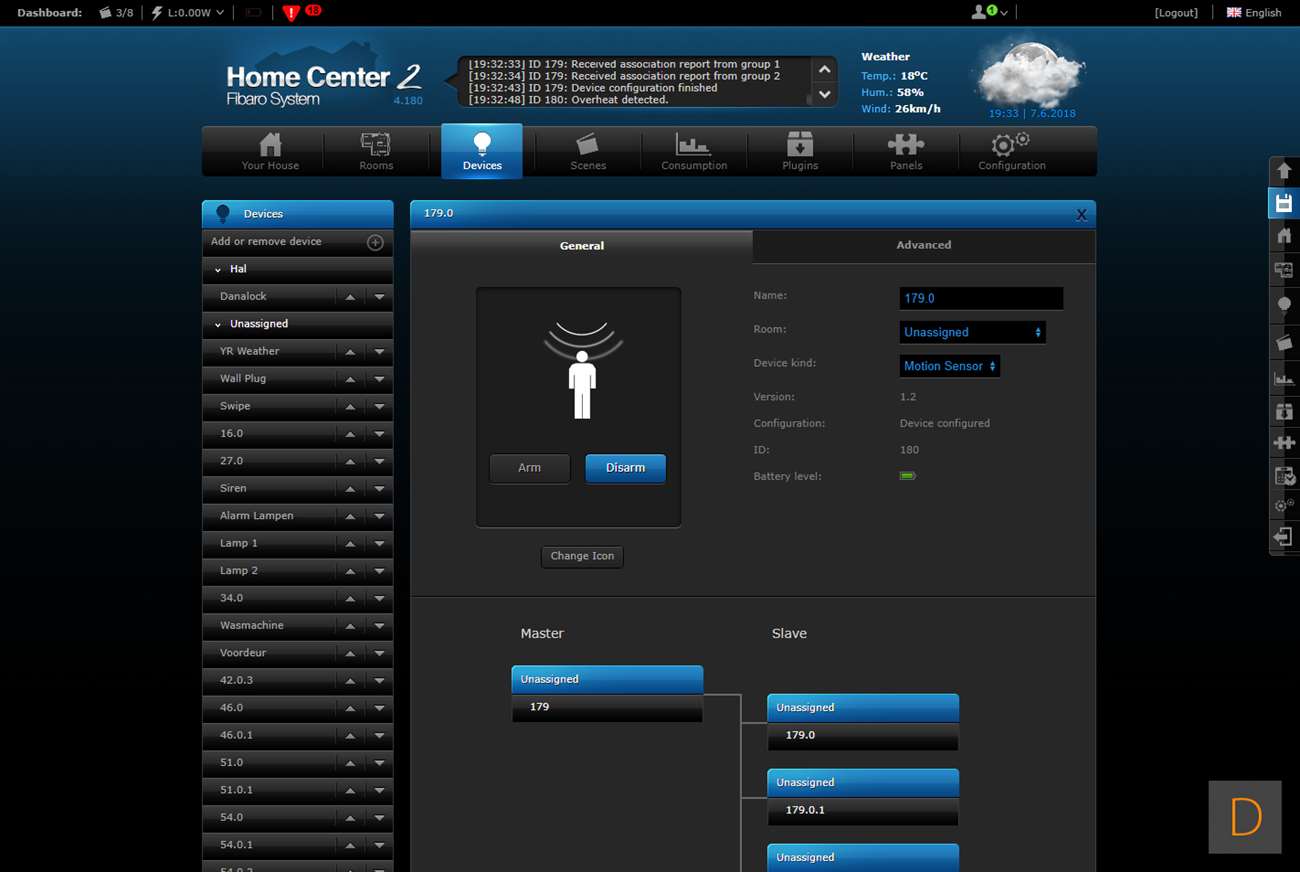Click the red alert notification icon
1300x872 pixels.
tap(291, 13)
